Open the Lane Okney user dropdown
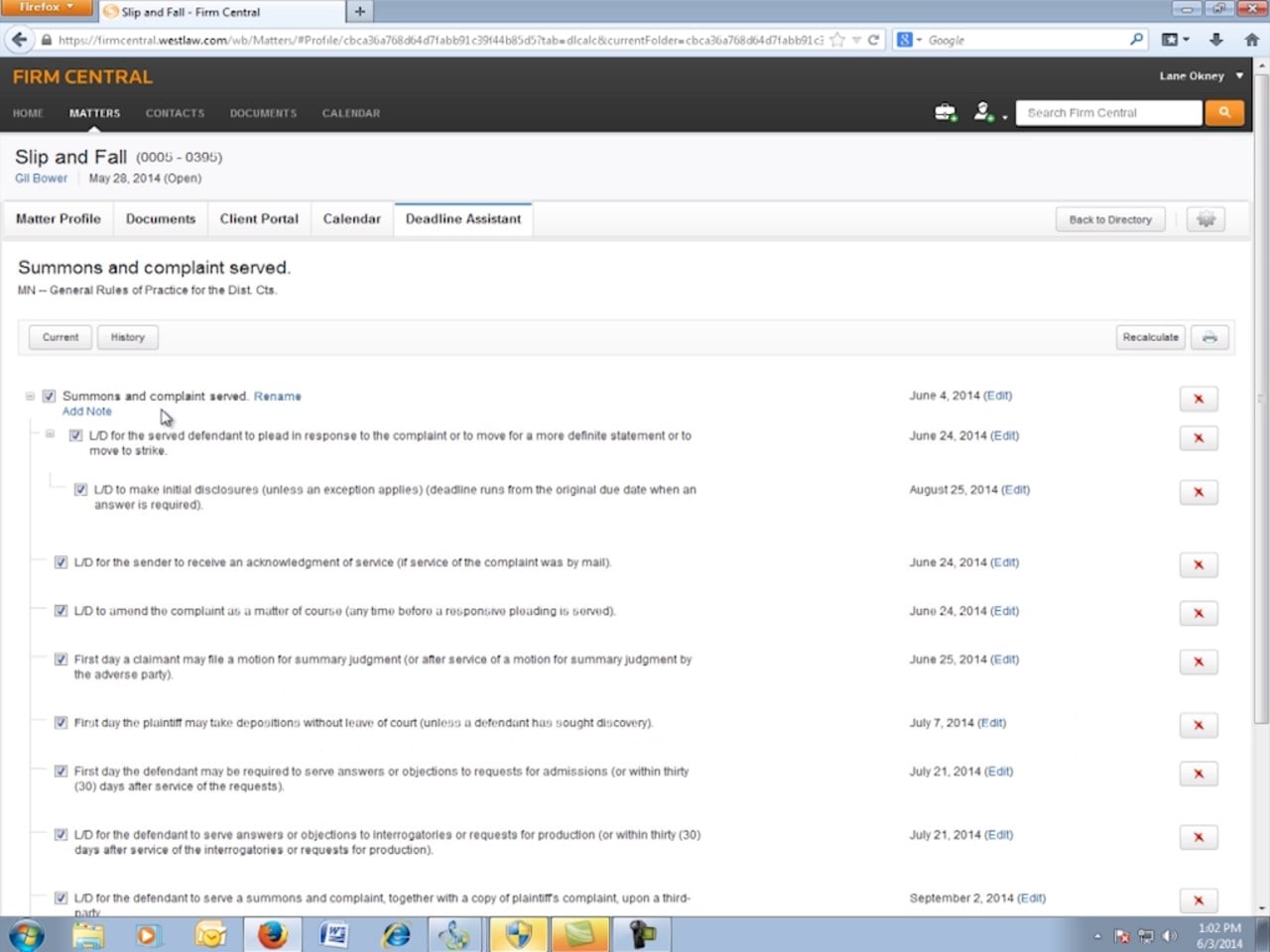The width and height of the screenshot is (1270, 952). tap(1201, 76)
